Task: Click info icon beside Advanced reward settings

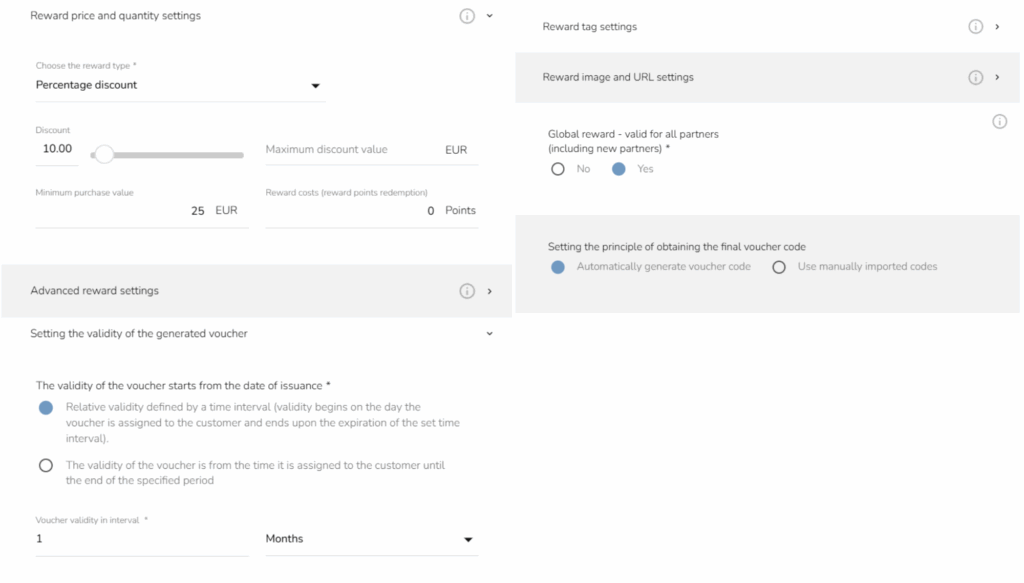Action: (466, 291)
